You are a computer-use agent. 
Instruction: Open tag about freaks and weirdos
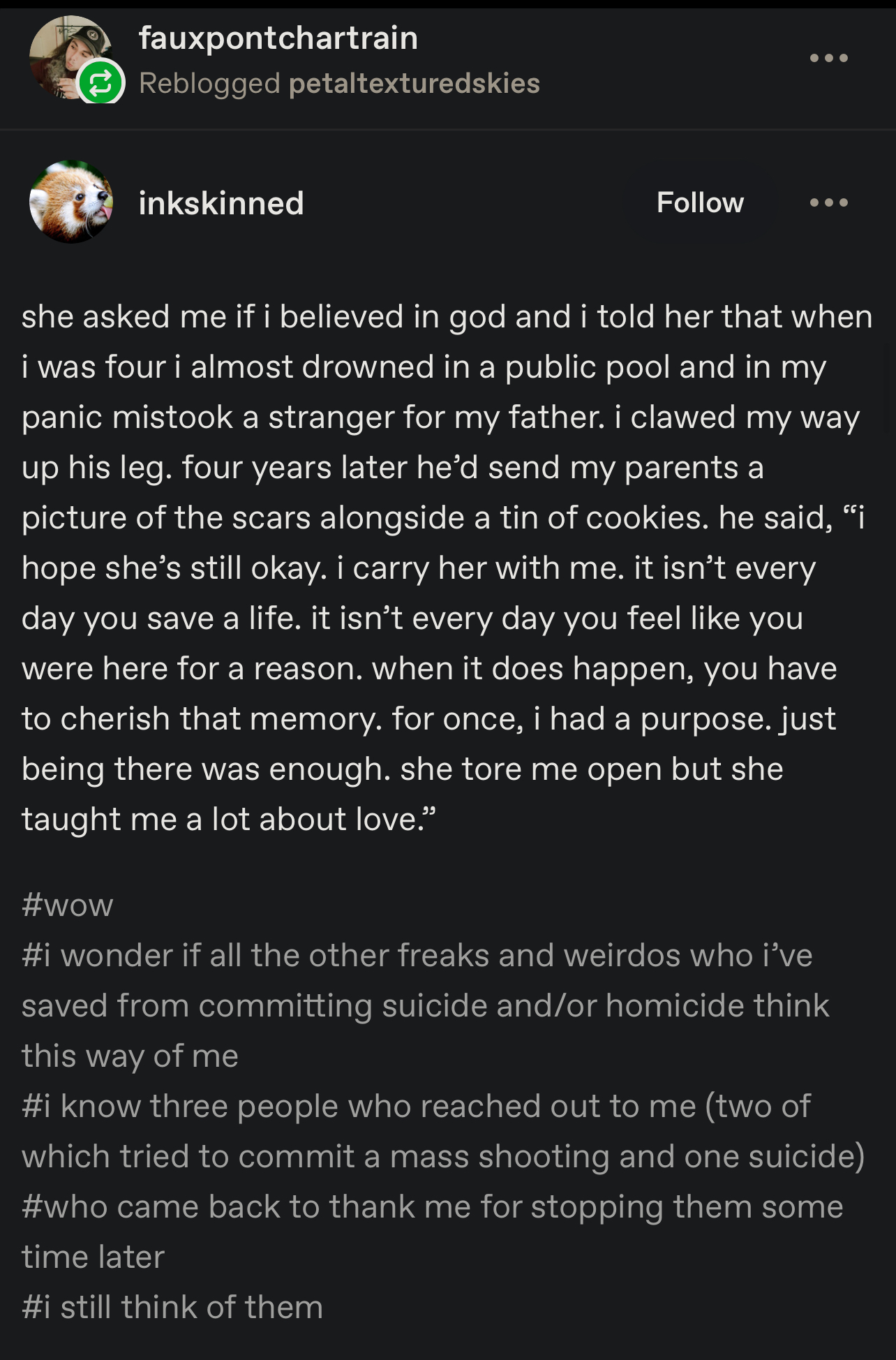426,1005
